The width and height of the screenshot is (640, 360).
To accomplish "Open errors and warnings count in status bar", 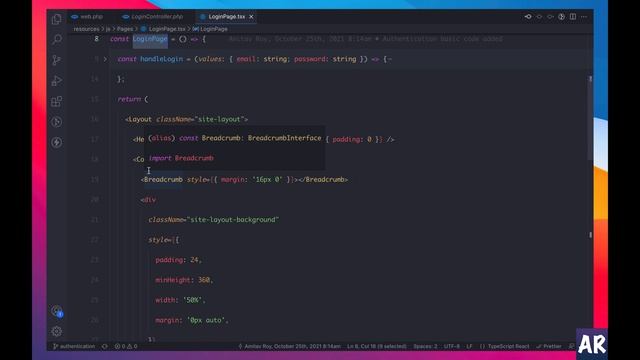I will [126, 346].
